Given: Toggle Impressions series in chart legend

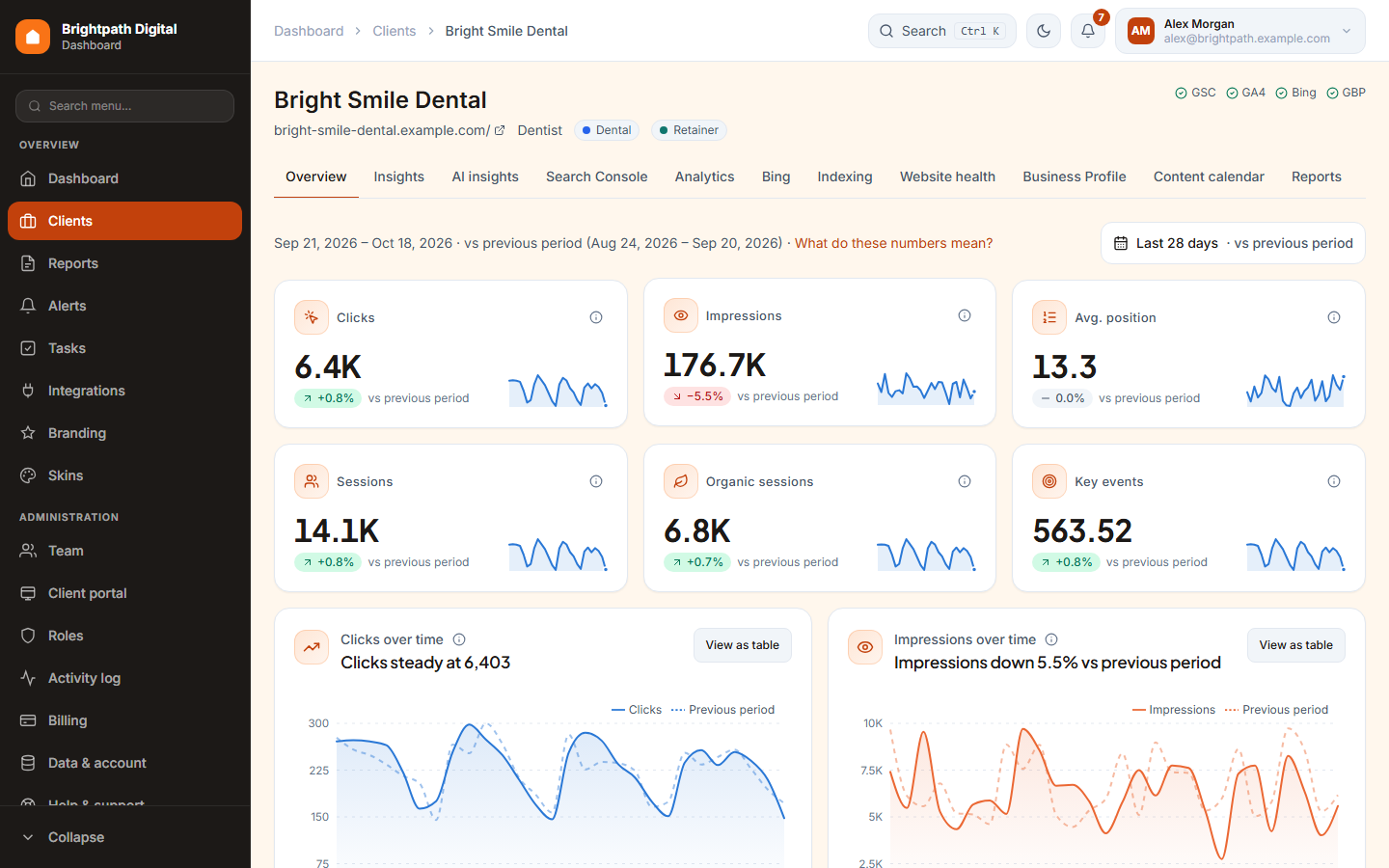Looking at the screenshot, I should tap(1173, 710).
